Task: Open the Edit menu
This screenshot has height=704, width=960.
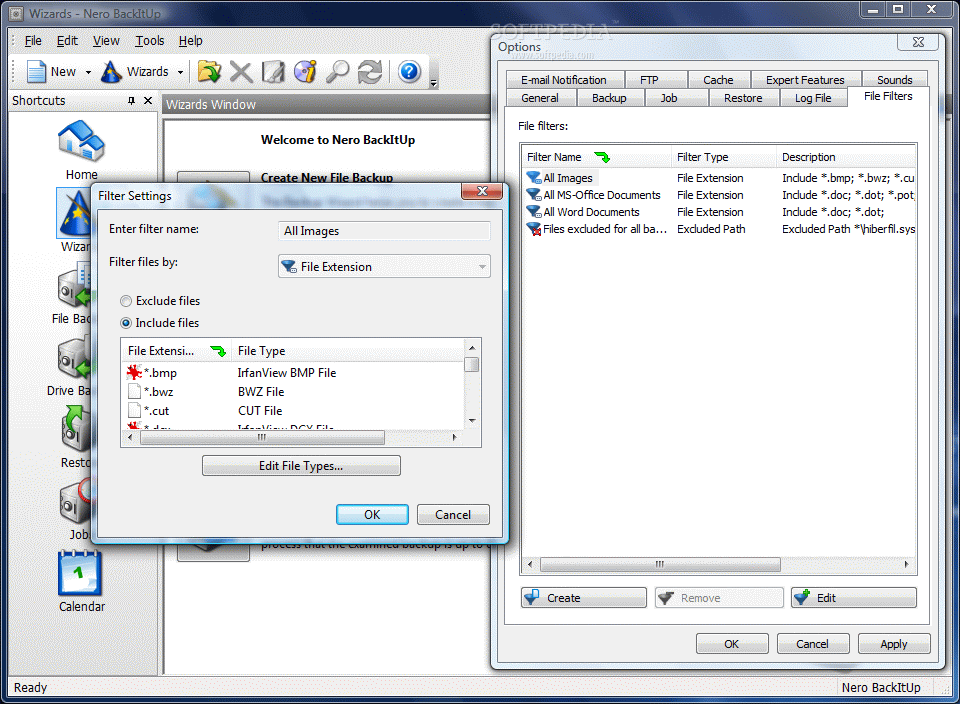Action: pyautogui.click(x=67, y=40)
